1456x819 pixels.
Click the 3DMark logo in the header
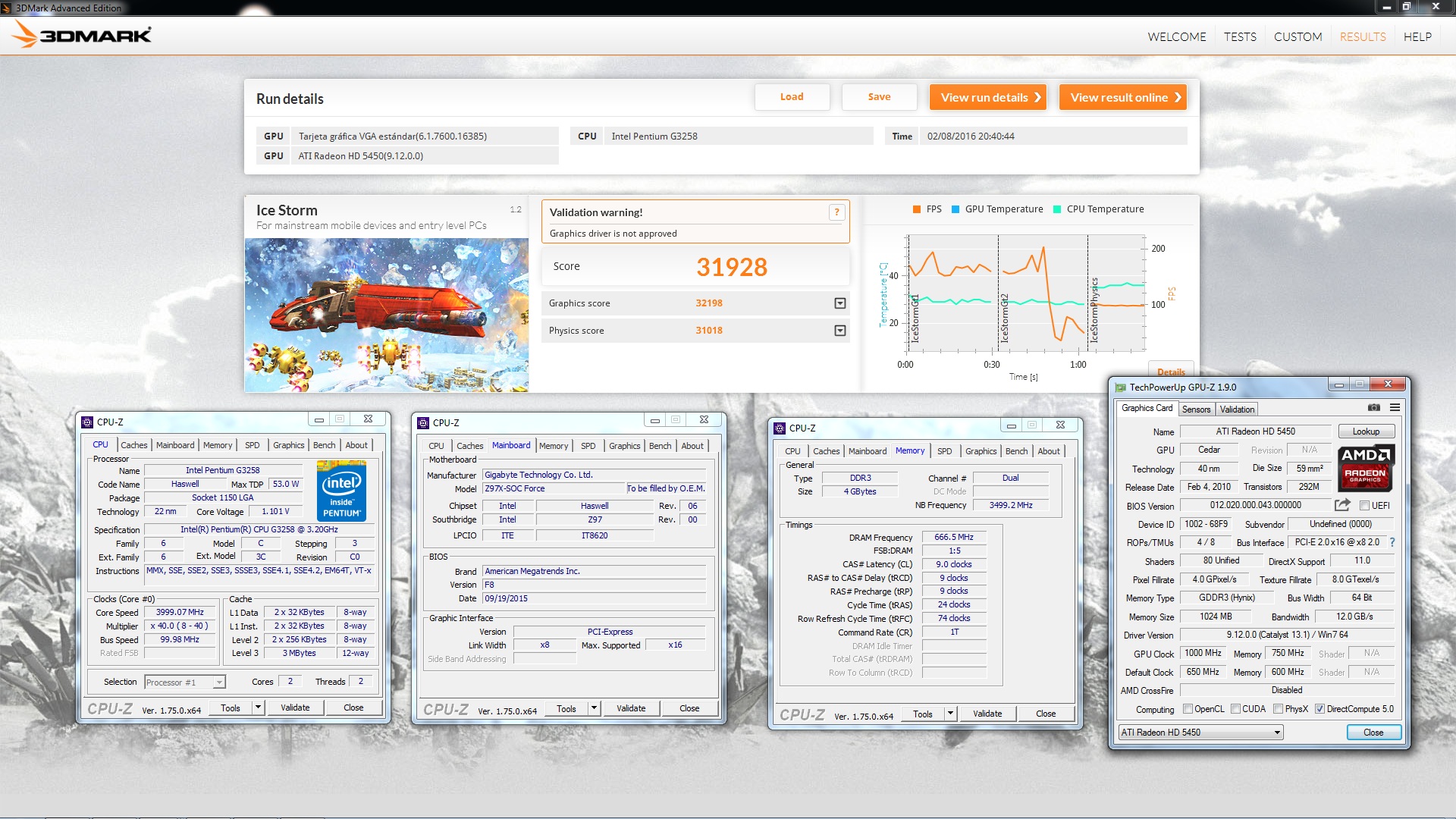click(x=82, y=35)
